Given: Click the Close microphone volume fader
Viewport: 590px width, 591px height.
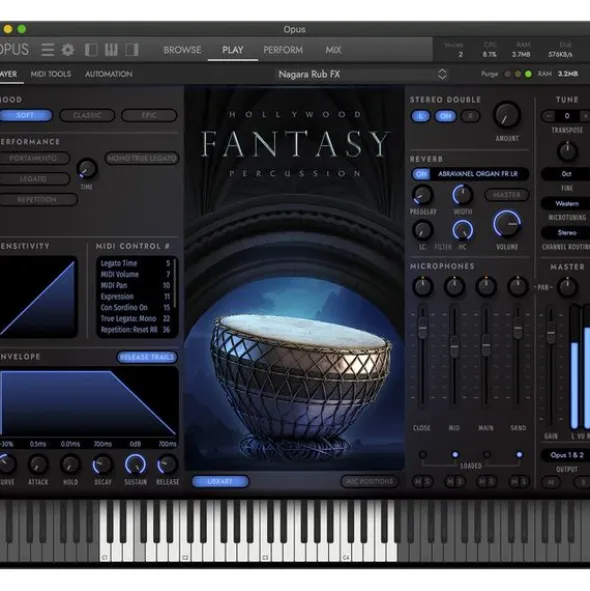Looking at the screenshot, I should 423,327.
